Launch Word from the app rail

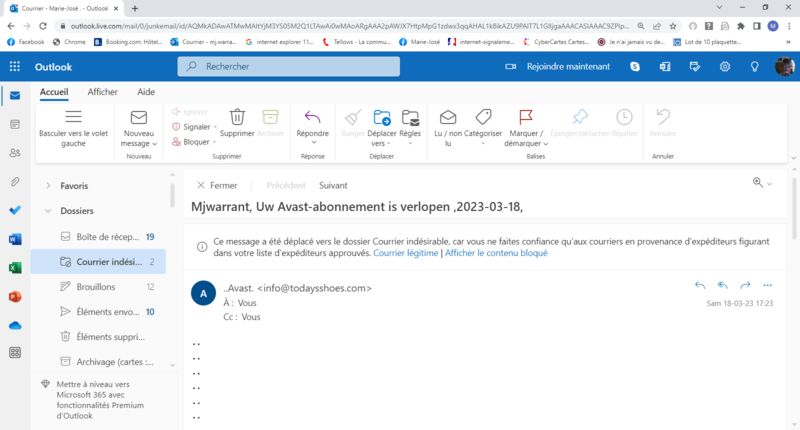point(15,239)
